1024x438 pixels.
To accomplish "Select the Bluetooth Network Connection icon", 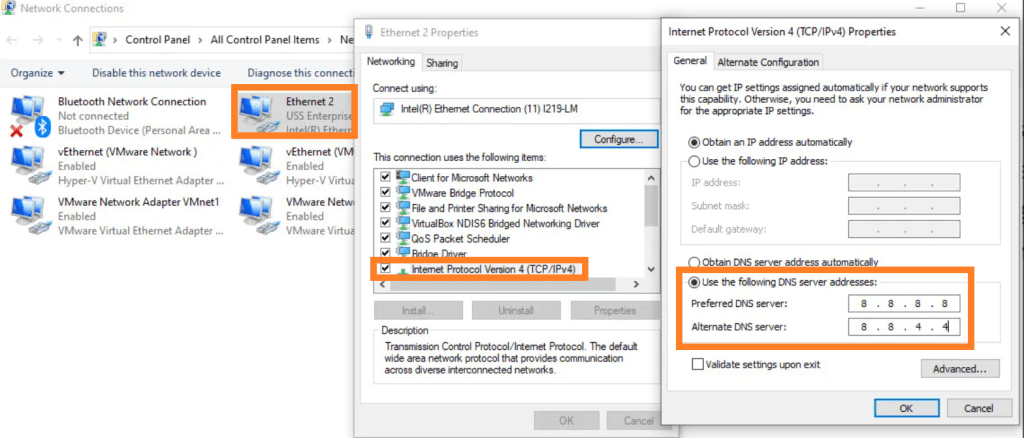I will 28,115.
